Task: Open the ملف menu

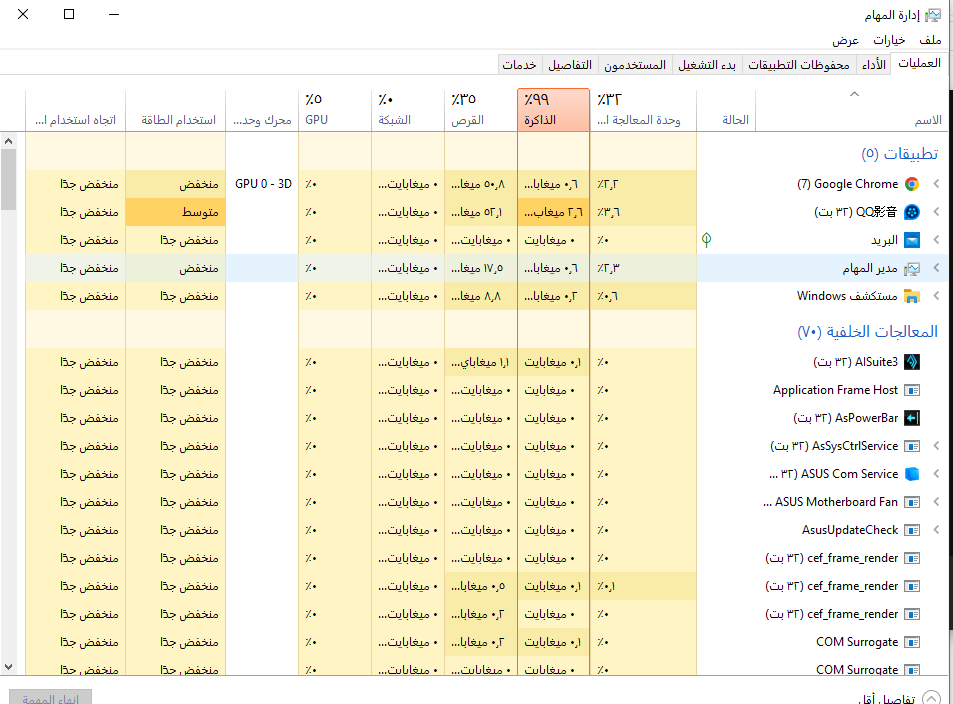Action: pyautogui.click(x=930, y=40)
